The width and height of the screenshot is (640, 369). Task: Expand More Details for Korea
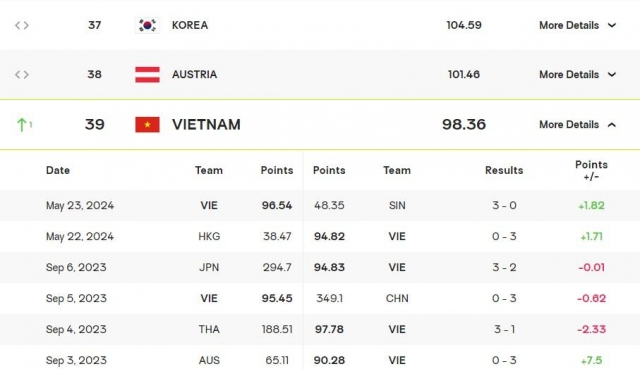(578, 25)
